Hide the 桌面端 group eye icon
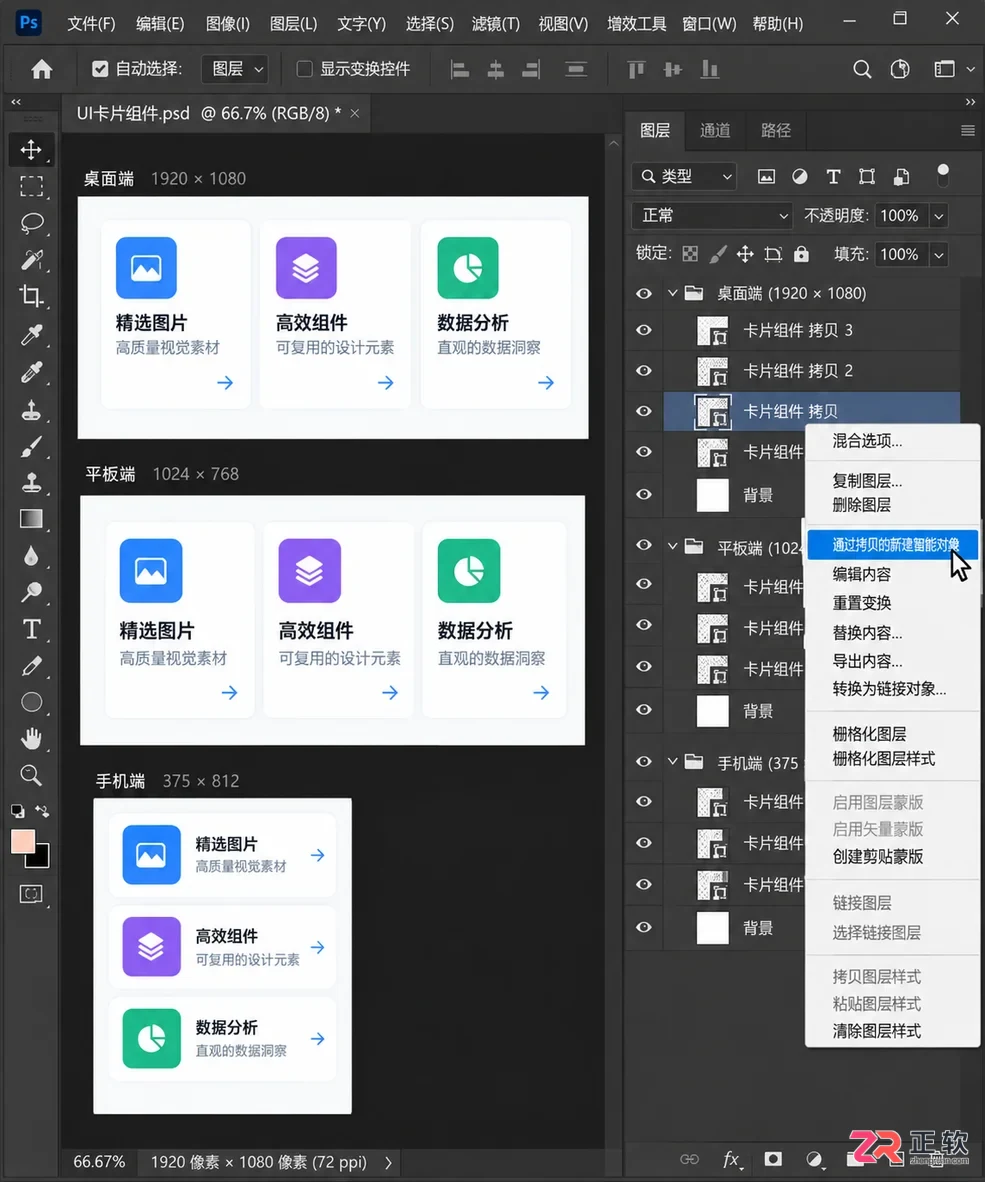985x1182 pixels. coord(644,293)
